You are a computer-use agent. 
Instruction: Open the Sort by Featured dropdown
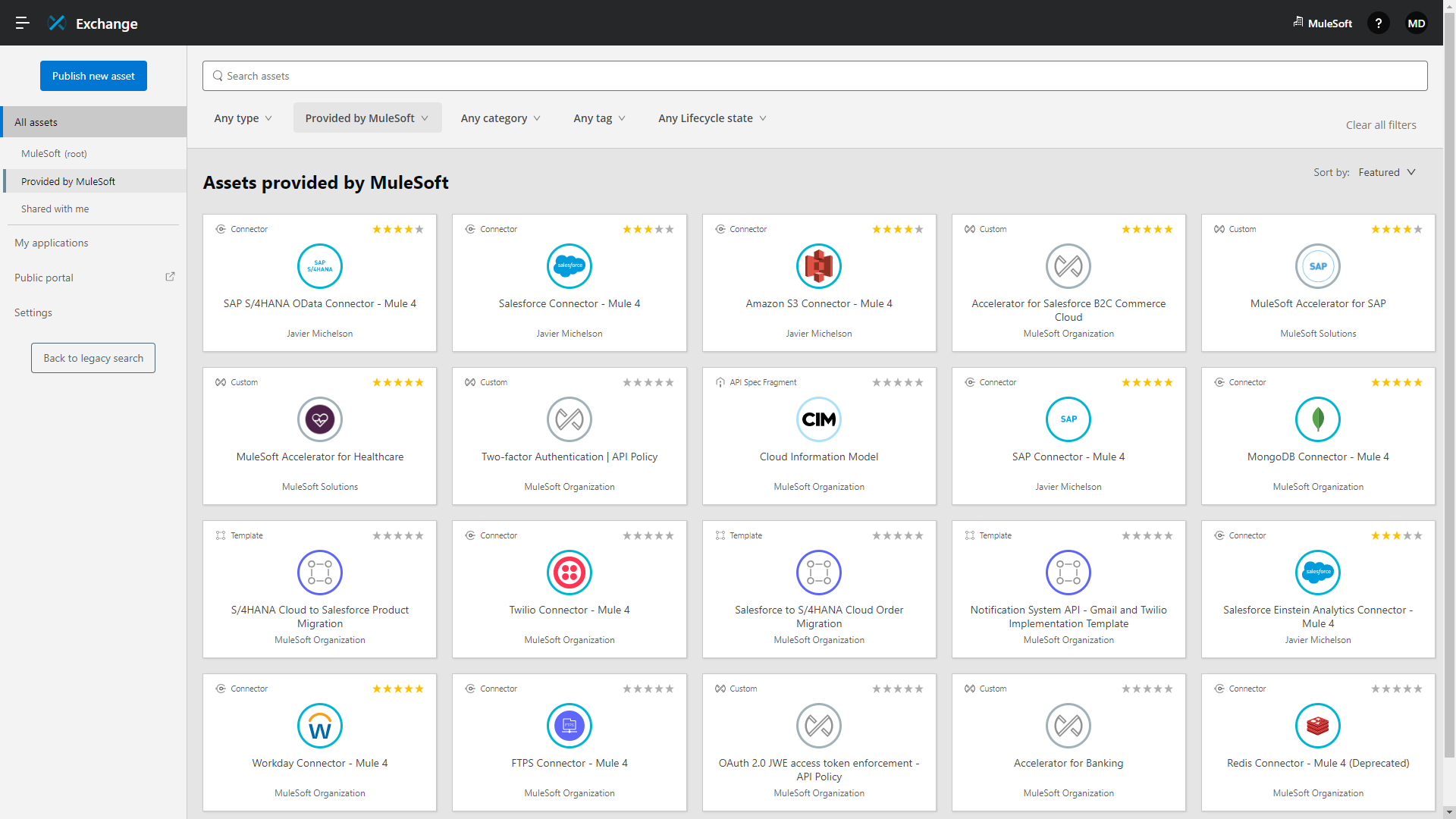[1386, 172]
